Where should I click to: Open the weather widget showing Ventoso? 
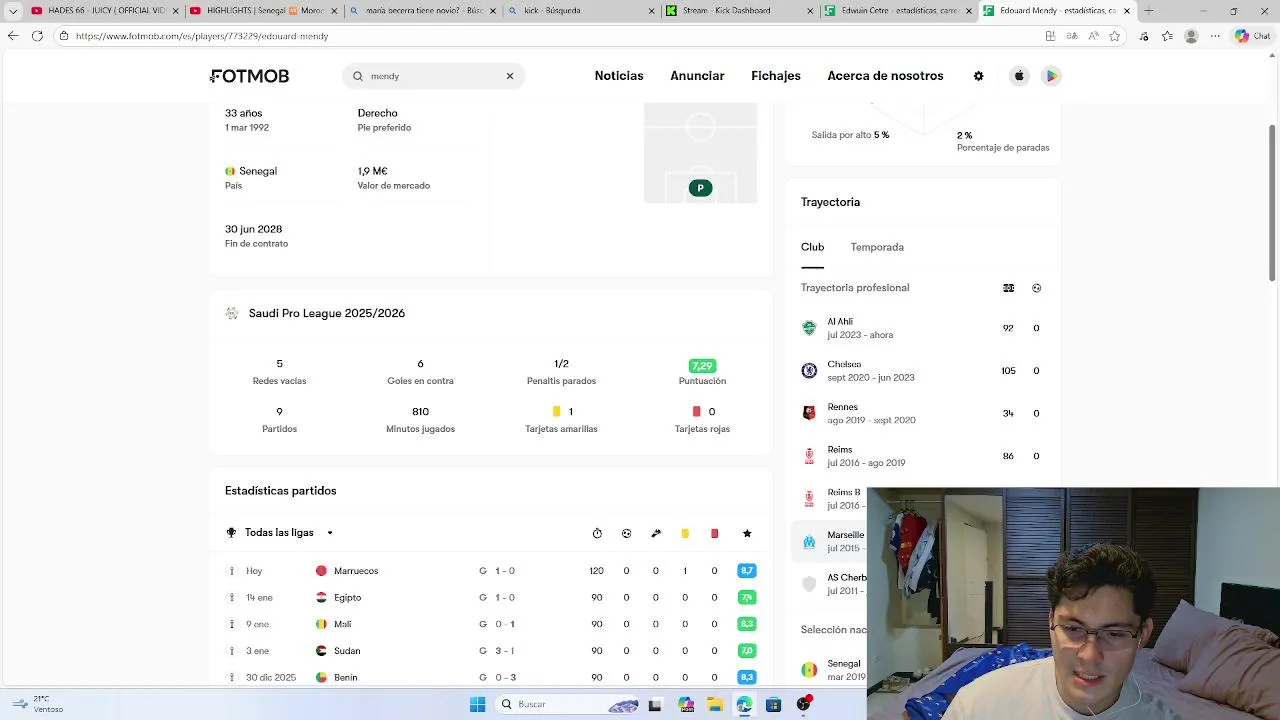click(x=38, y=704)
